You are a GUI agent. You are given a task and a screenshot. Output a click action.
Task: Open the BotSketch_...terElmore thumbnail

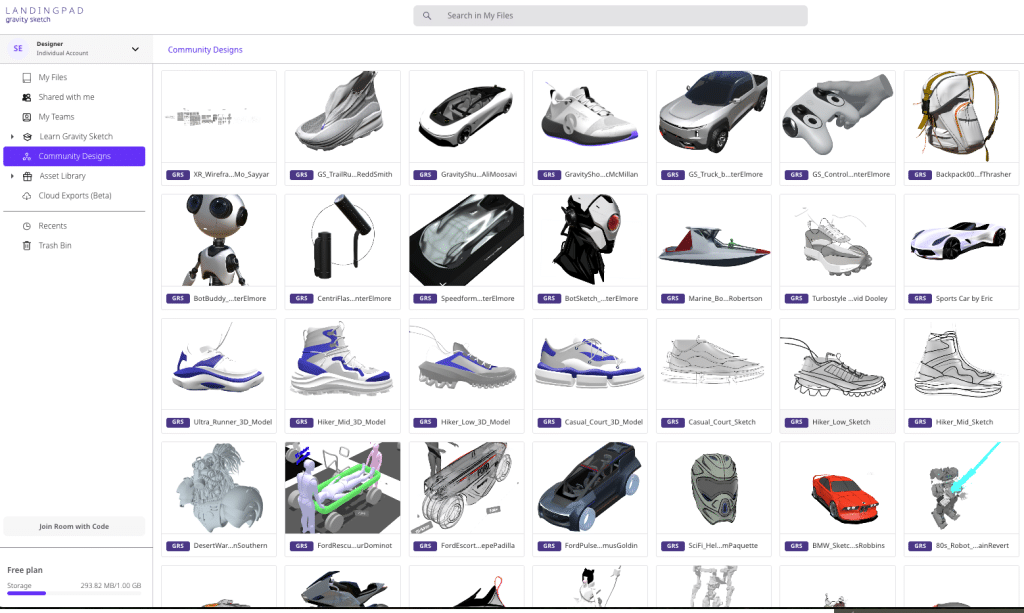pyautogui.click(x=590, y=240)
